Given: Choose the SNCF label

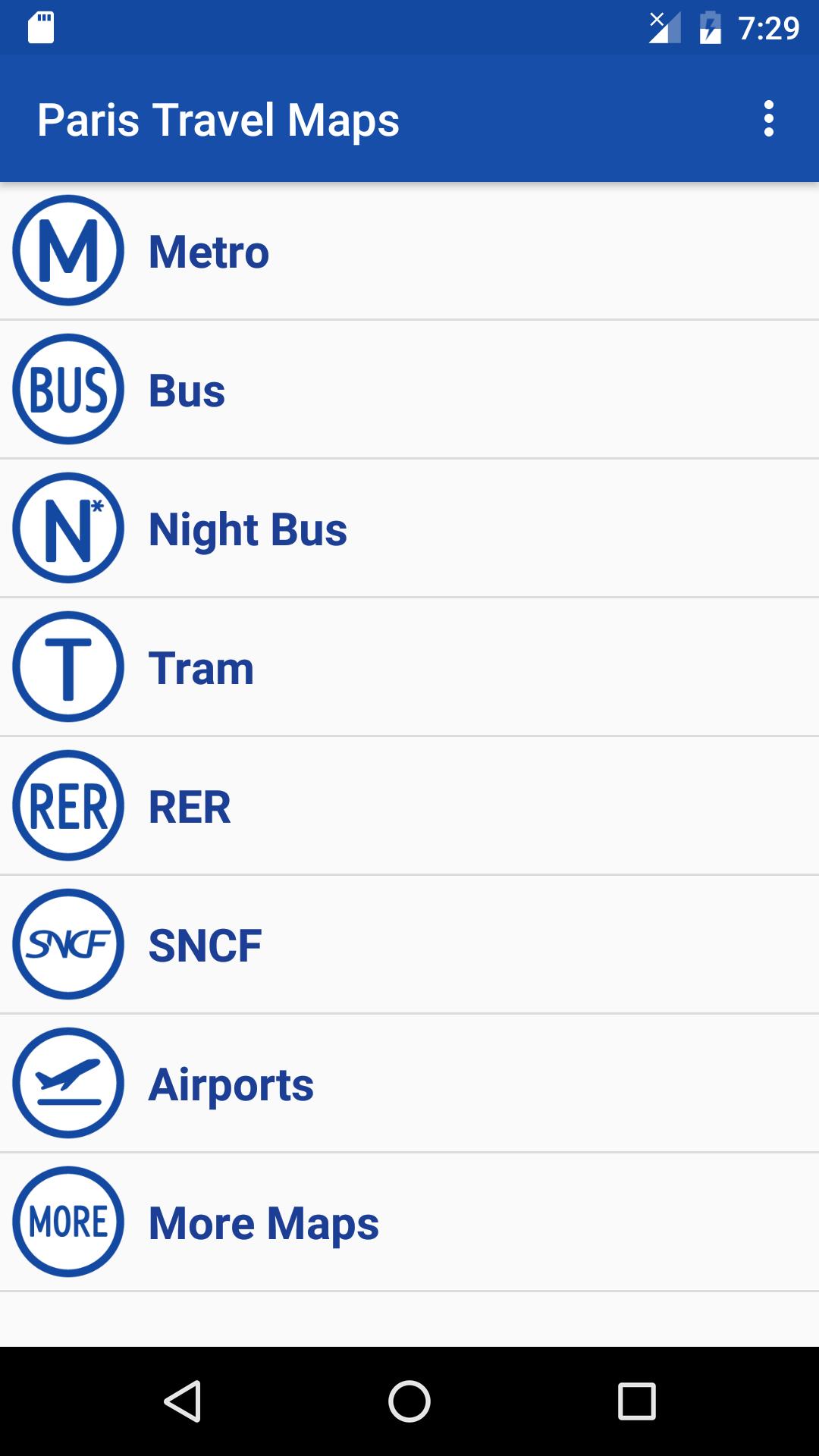Looking at the screenshot, I should tap(205, 946).
